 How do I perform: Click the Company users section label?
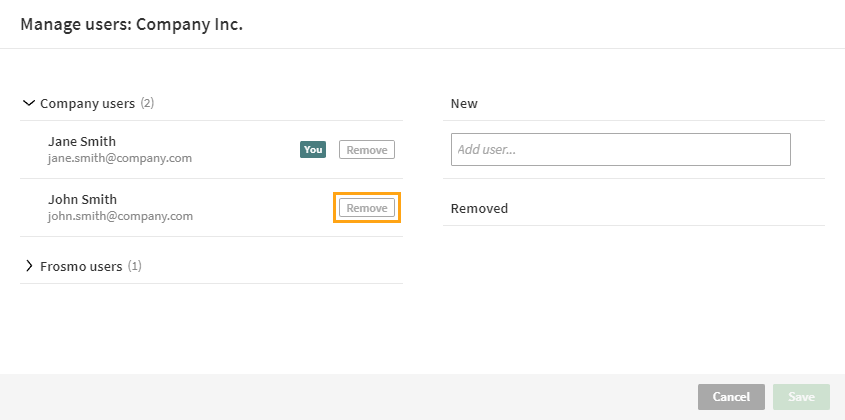pos(87,103)
